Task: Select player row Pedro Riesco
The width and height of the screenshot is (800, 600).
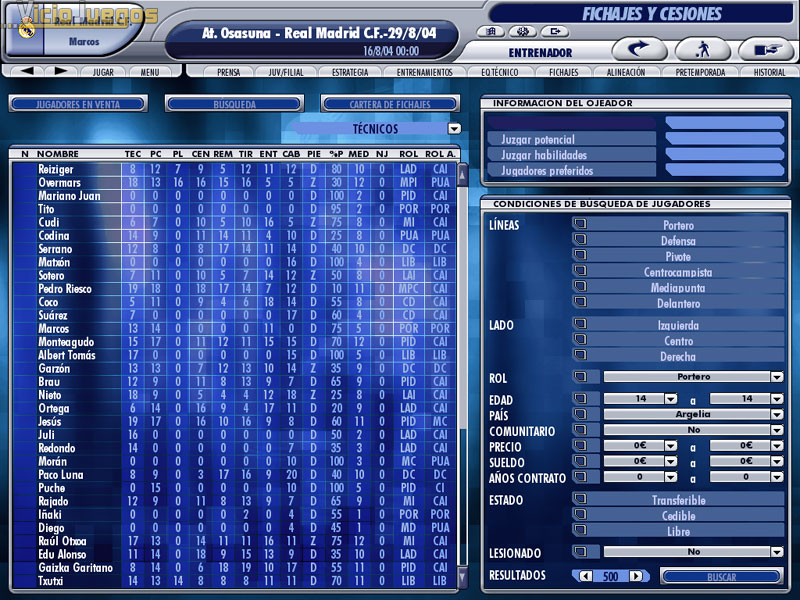Action: pos(234,289)
